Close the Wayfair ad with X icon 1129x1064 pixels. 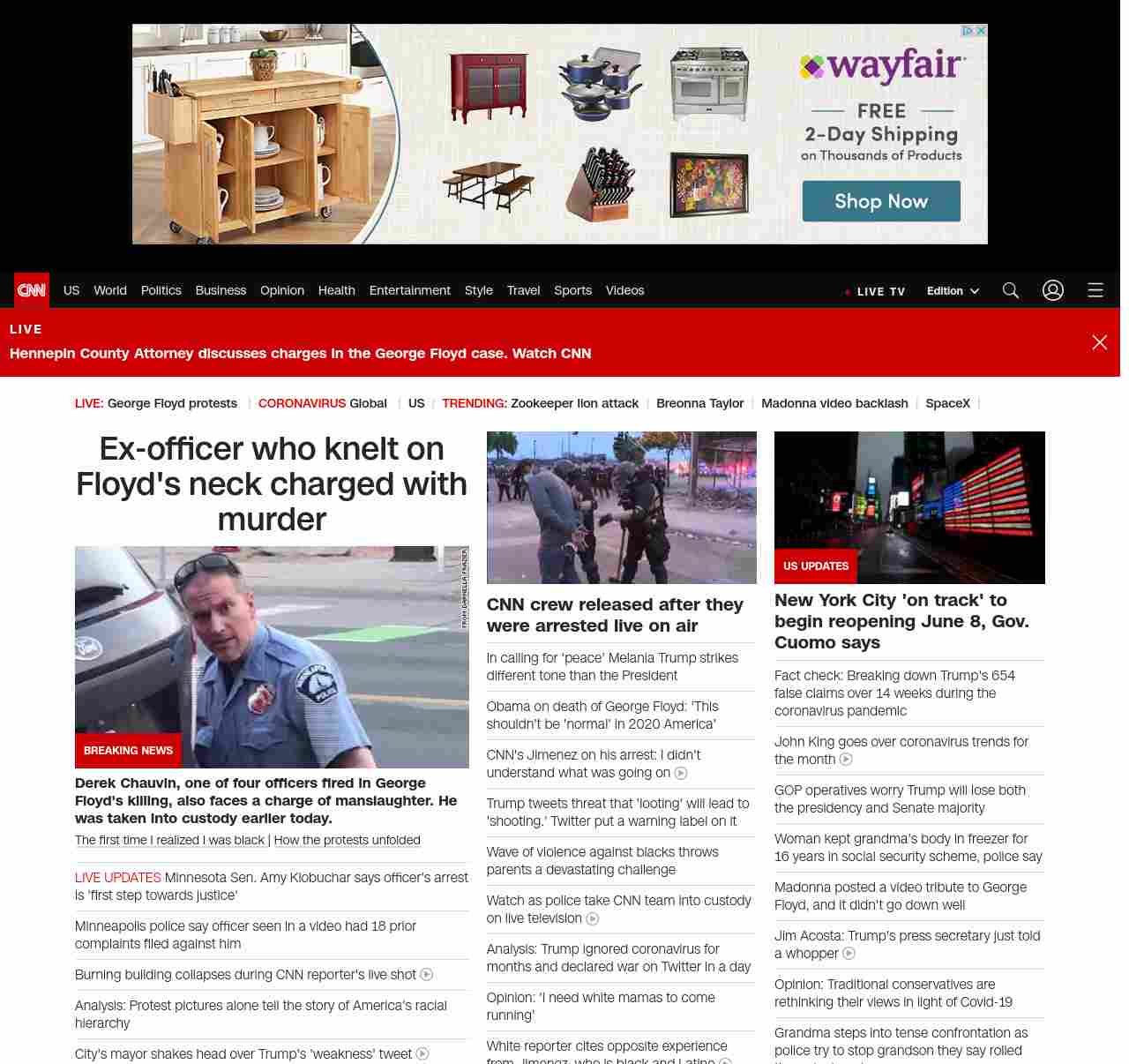click(x=981, y=31)
